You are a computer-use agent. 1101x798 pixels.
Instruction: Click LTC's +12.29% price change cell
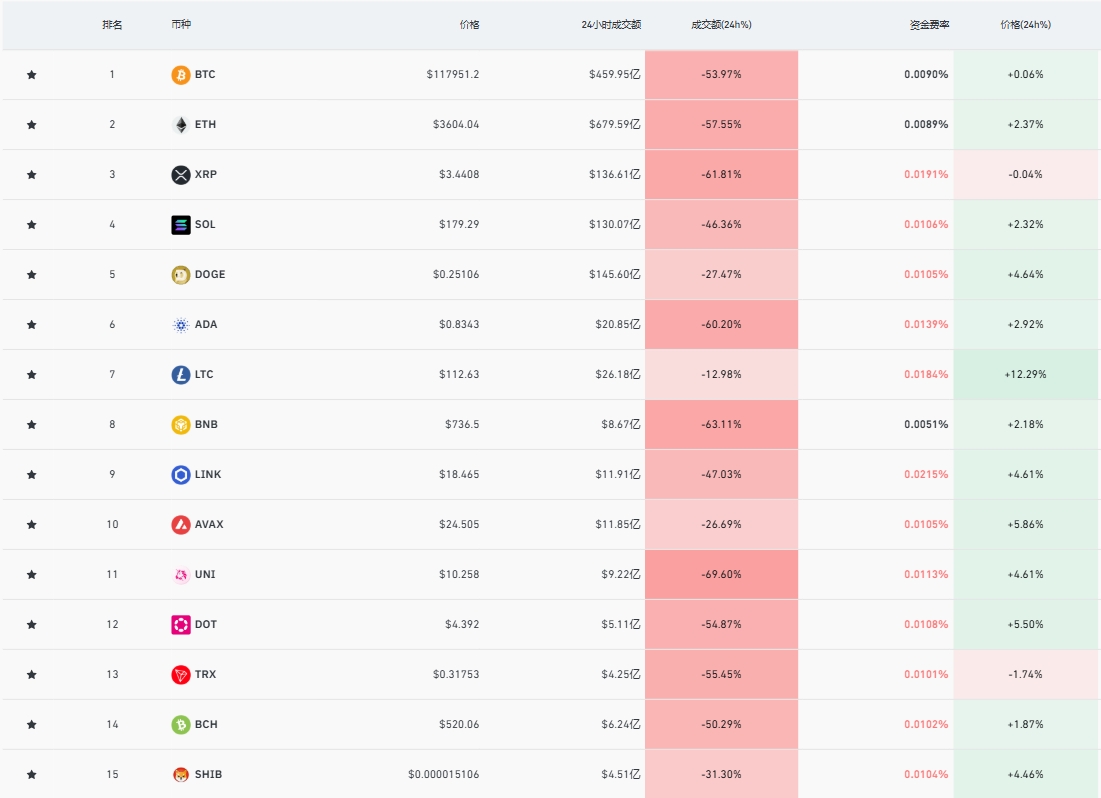point(1025,375)
